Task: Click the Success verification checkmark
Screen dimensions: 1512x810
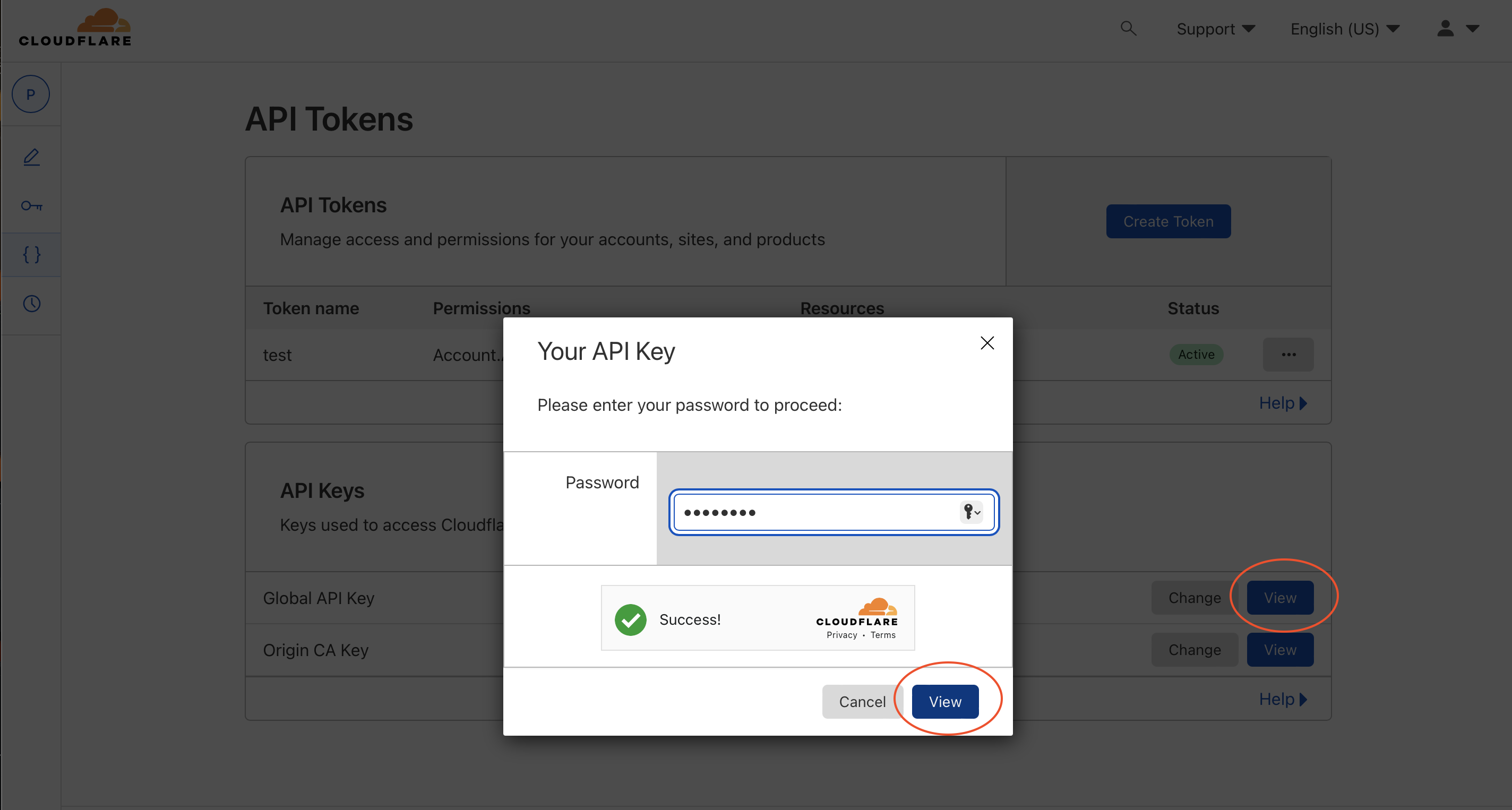Action: pos(630,620)
